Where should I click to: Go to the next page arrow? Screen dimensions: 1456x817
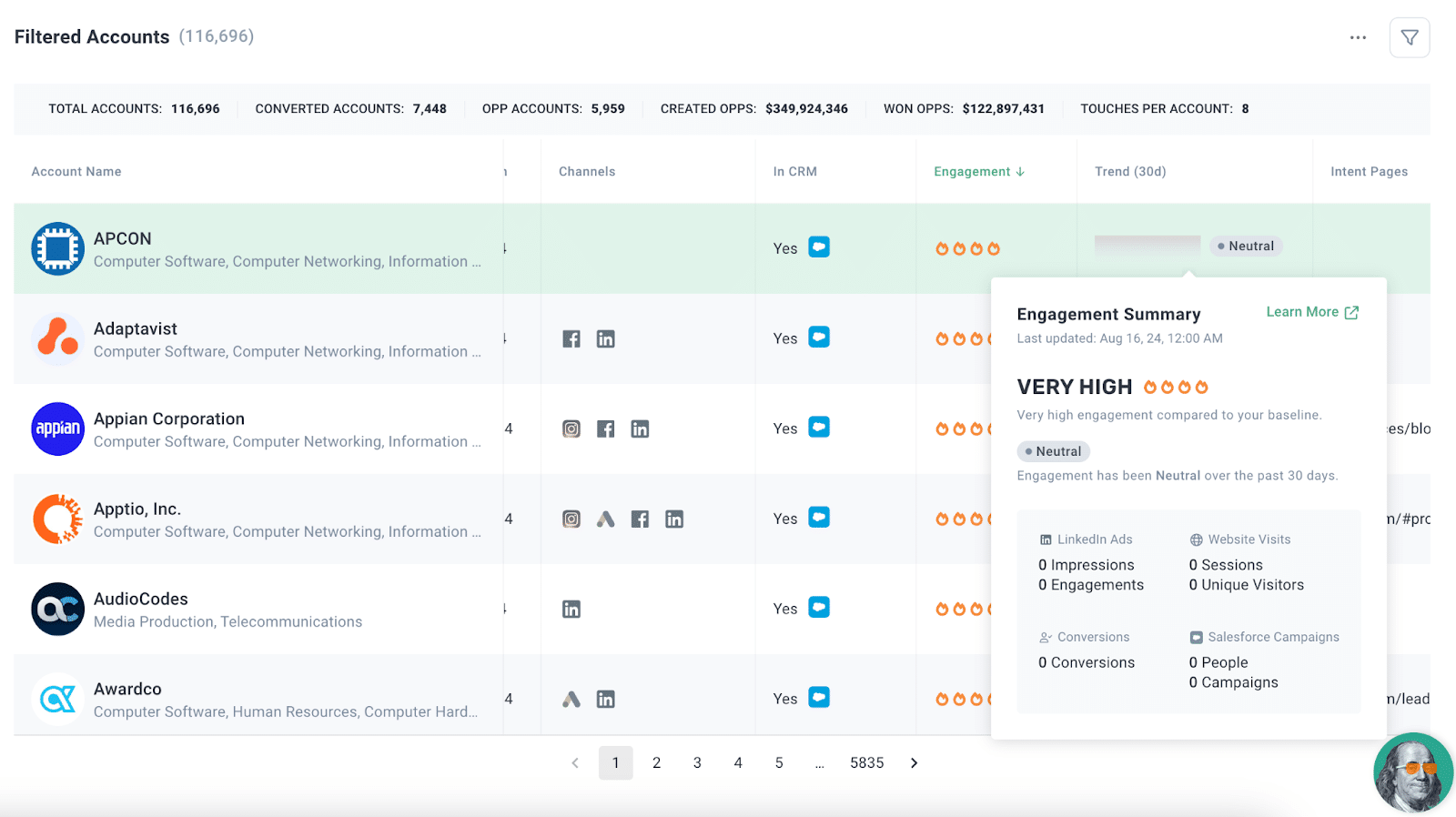pos(915,763)
